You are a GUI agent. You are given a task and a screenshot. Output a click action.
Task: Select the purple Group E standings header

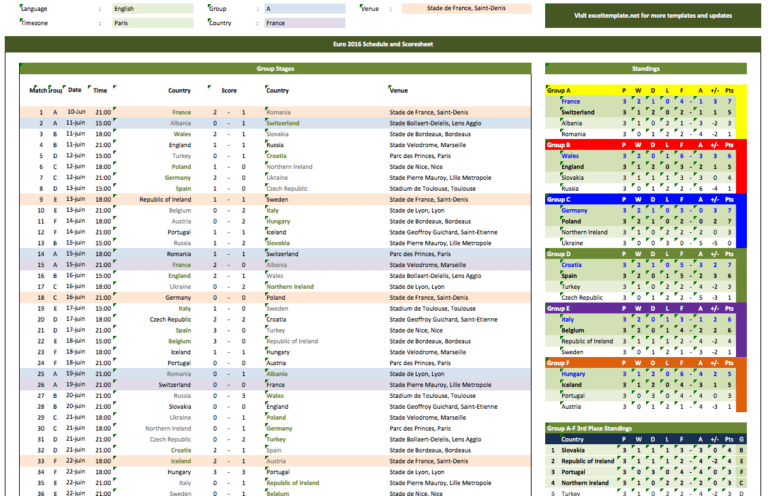pos(646,308)
